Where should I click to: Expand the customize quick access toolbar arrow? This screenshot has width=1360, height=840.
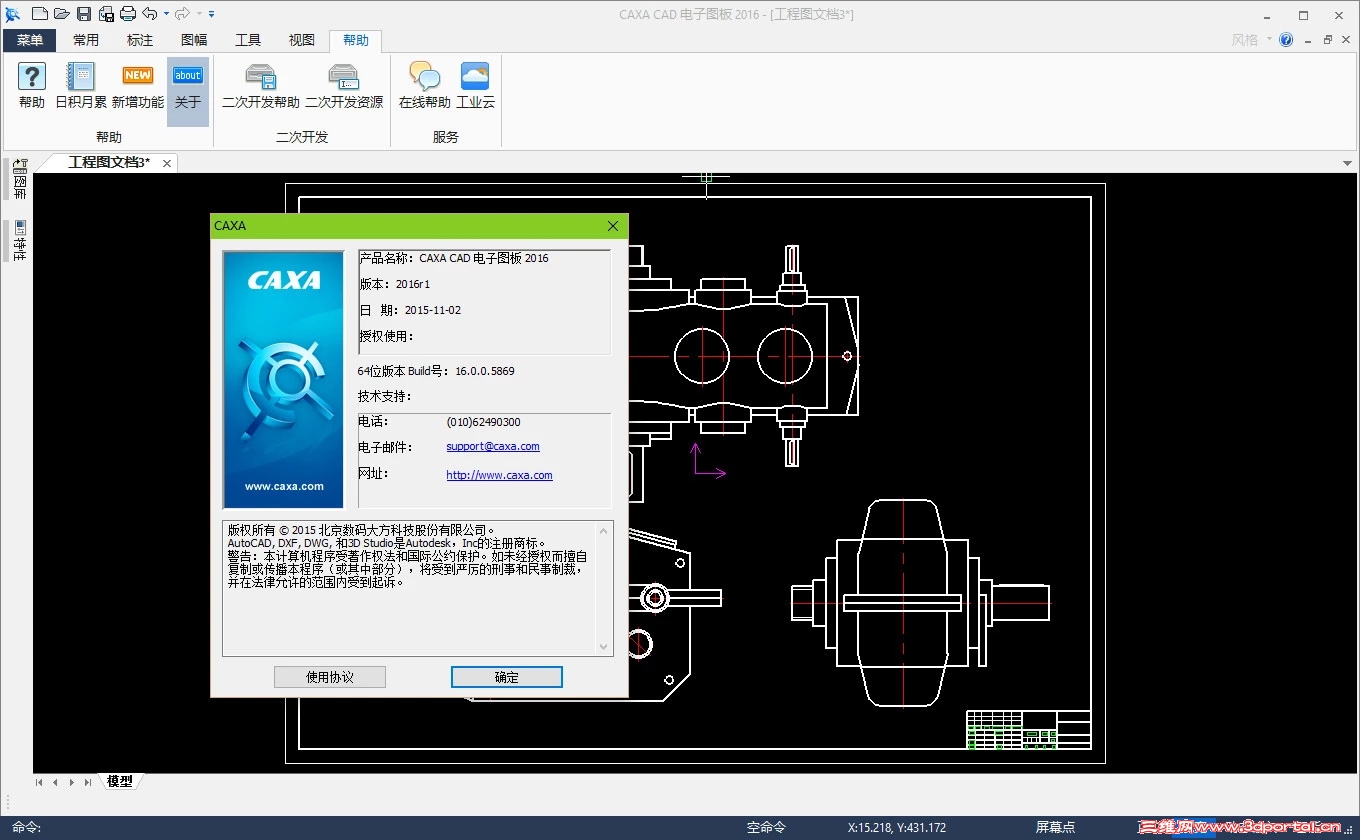coord(212,14)
